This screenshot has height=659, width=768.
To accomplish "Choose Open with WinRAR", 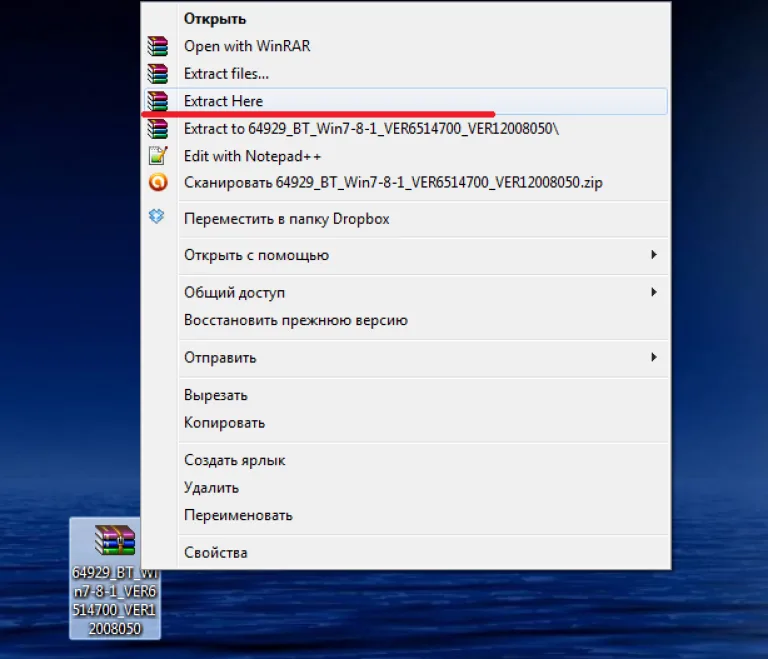I will 407,46.
